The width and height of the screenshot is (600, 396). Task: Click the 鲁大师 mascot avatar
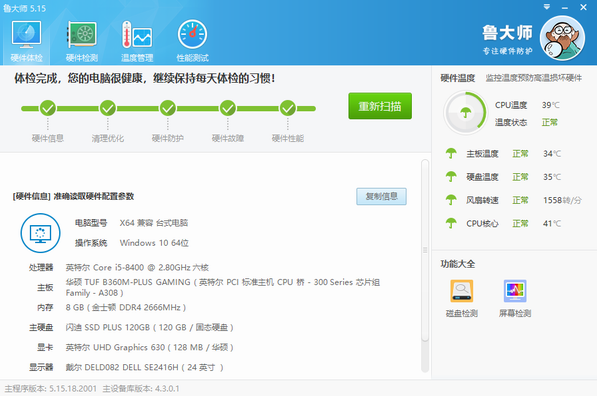pyautogui.click(x=562, y=38)
